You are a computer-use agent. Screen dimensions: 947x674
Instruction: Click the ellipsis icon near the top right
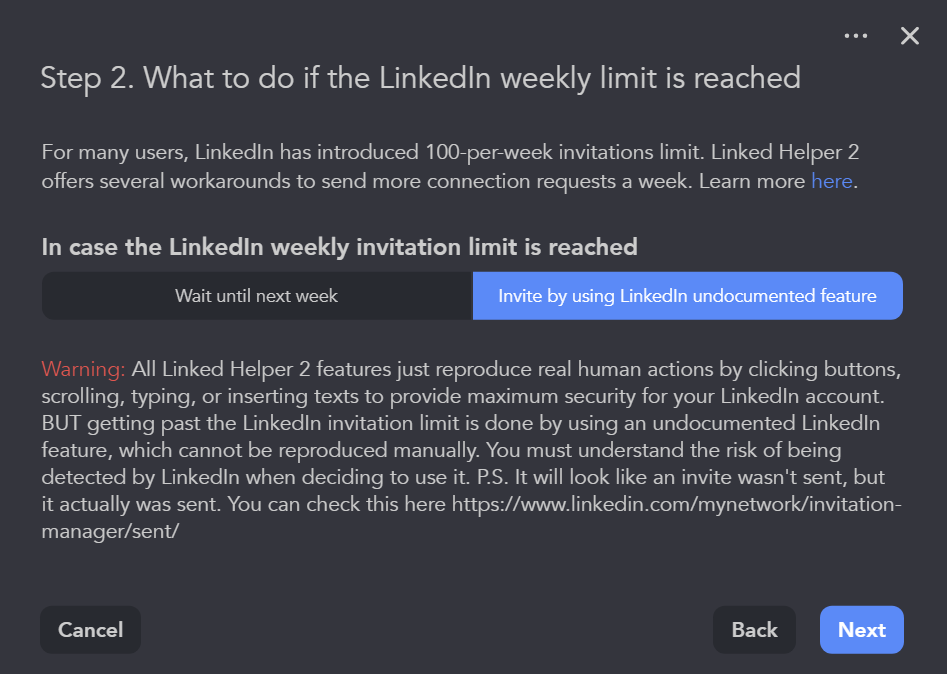coord(856,36)
